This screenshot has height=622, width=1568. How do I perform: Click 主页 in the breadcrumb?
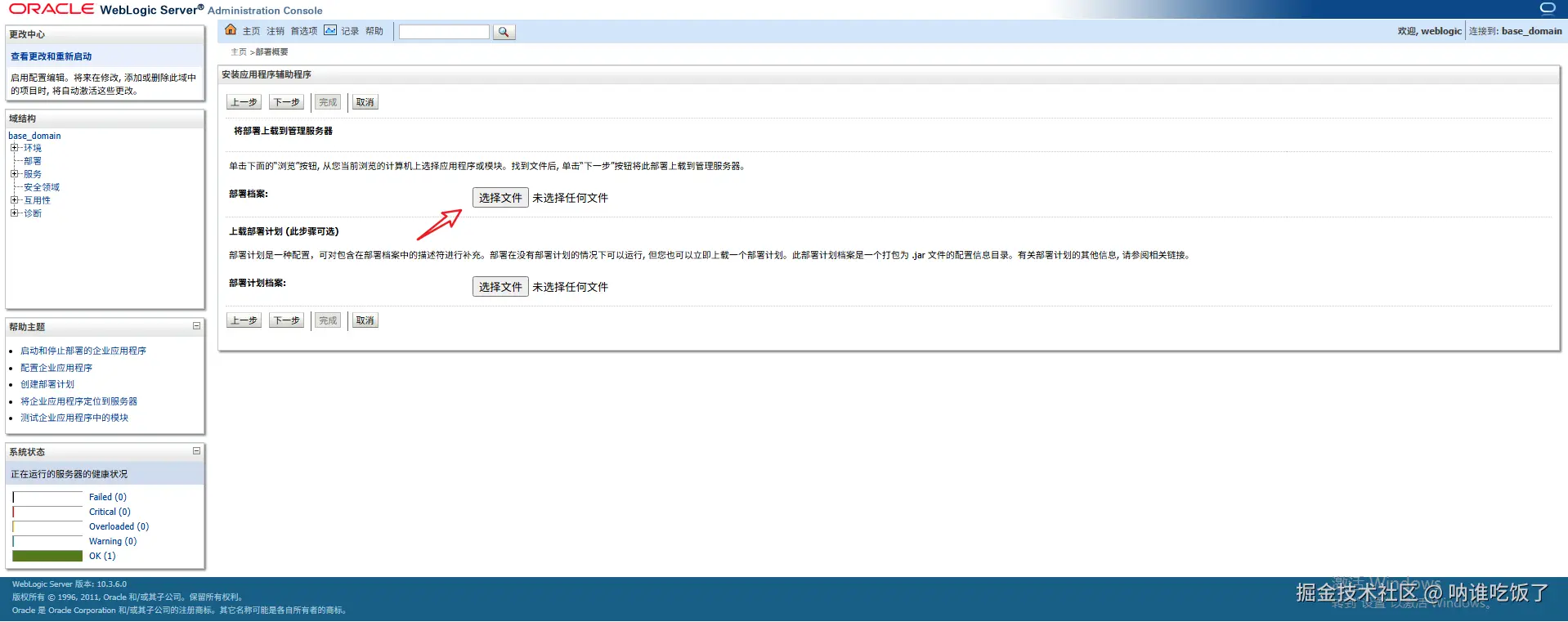pyautogui.click(x=239, y=51)
